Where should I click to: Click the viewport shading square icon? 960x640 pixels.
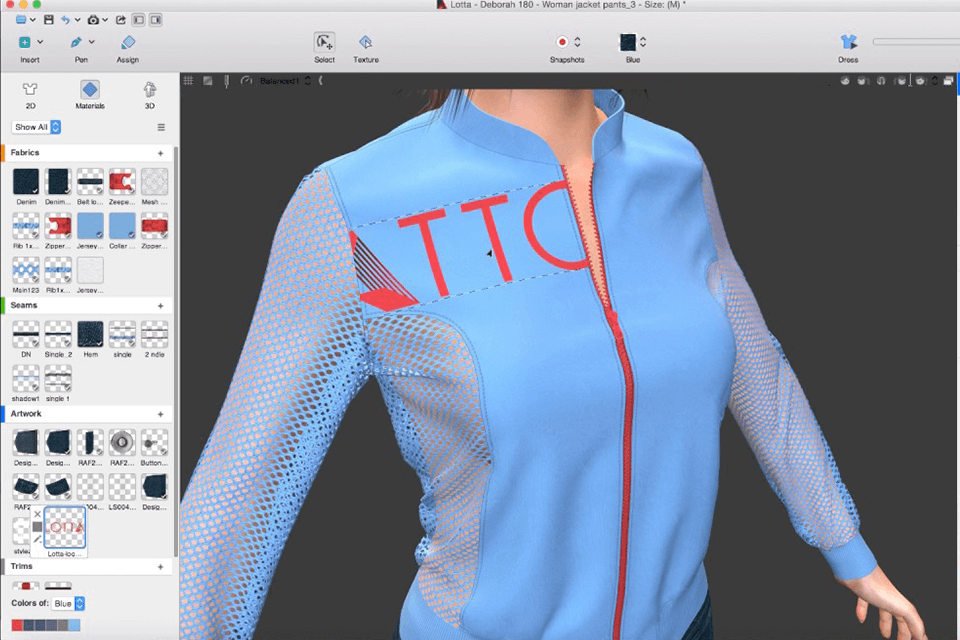pyautogui.click(x=208, y=81)
